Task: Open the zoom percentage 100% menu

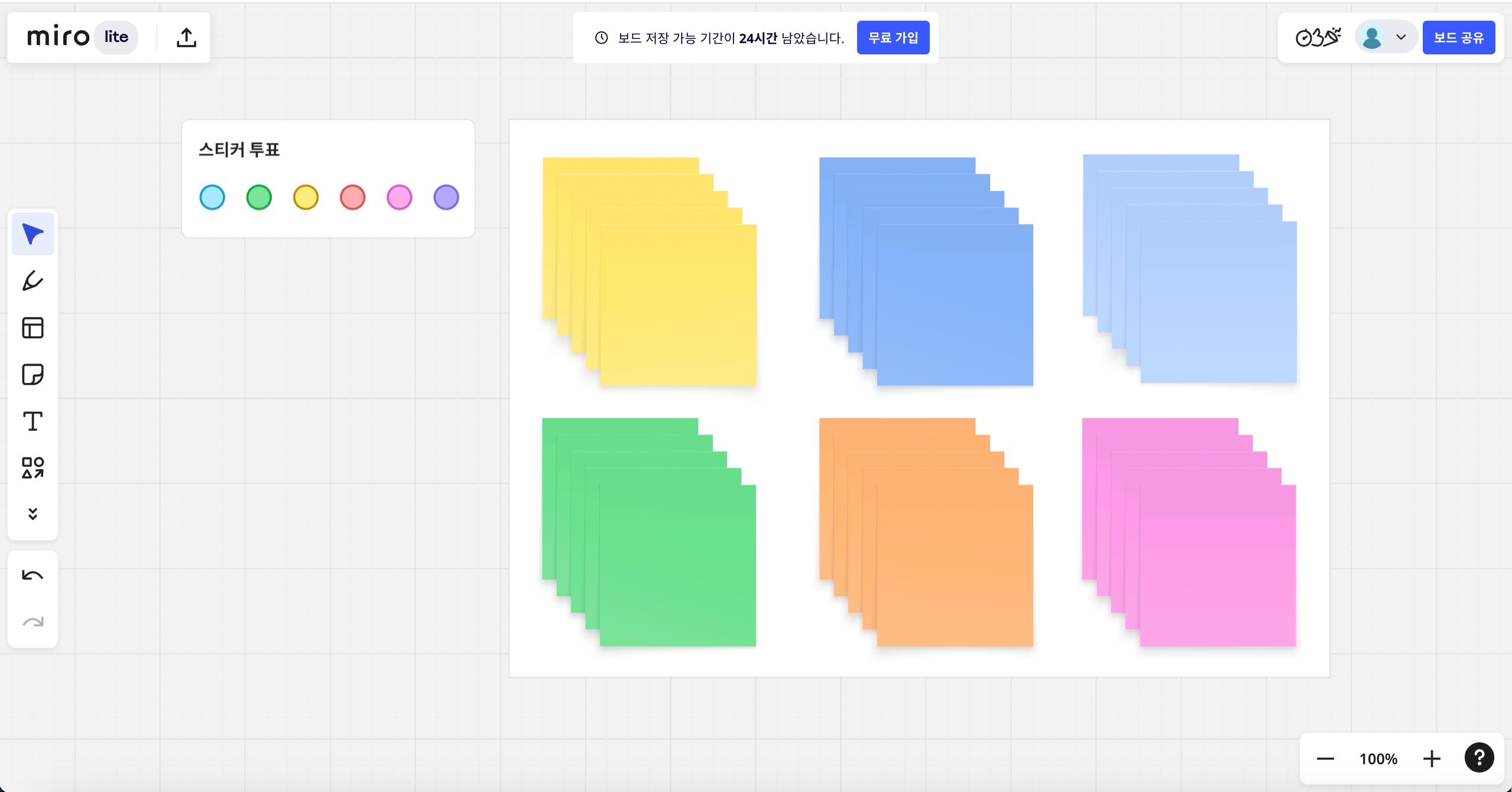Action: 1378,759
